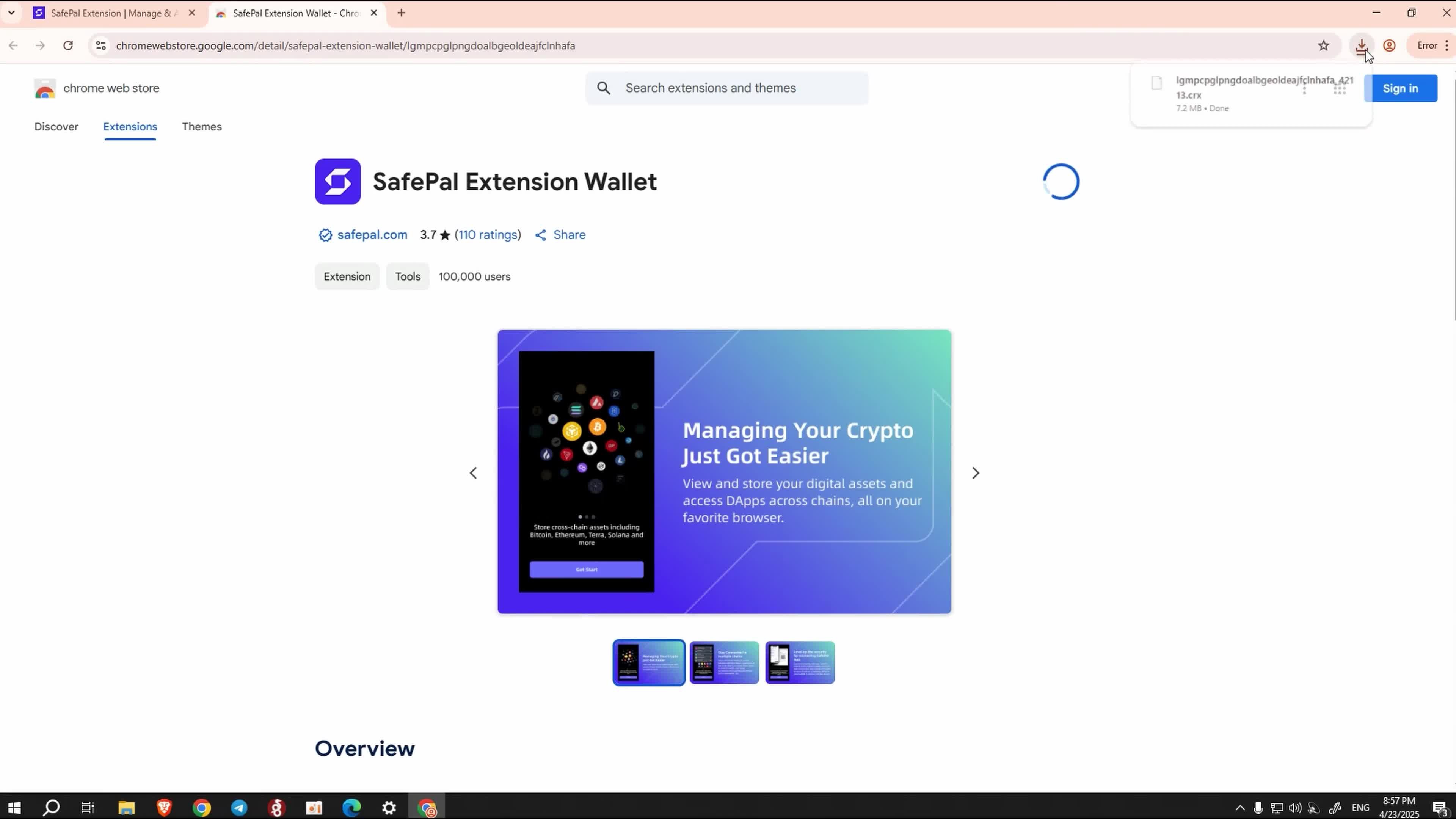The height and width of the screenshot is (819, 1456).
Task: Launch Brave browser from taskbar
Action: [x=164, y=807]
